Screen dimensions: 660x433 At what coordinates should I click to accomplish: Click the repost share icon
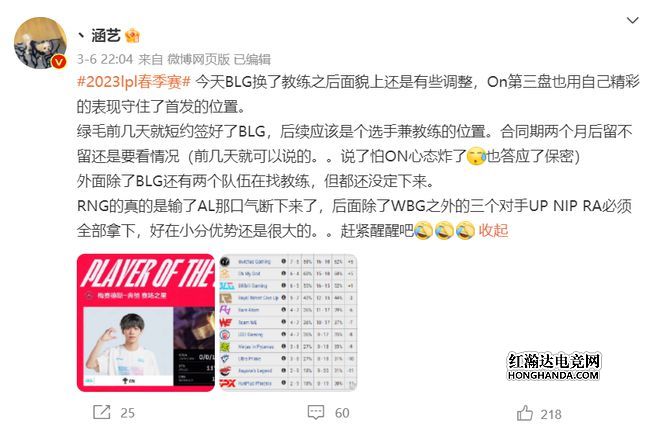point(101,412)
